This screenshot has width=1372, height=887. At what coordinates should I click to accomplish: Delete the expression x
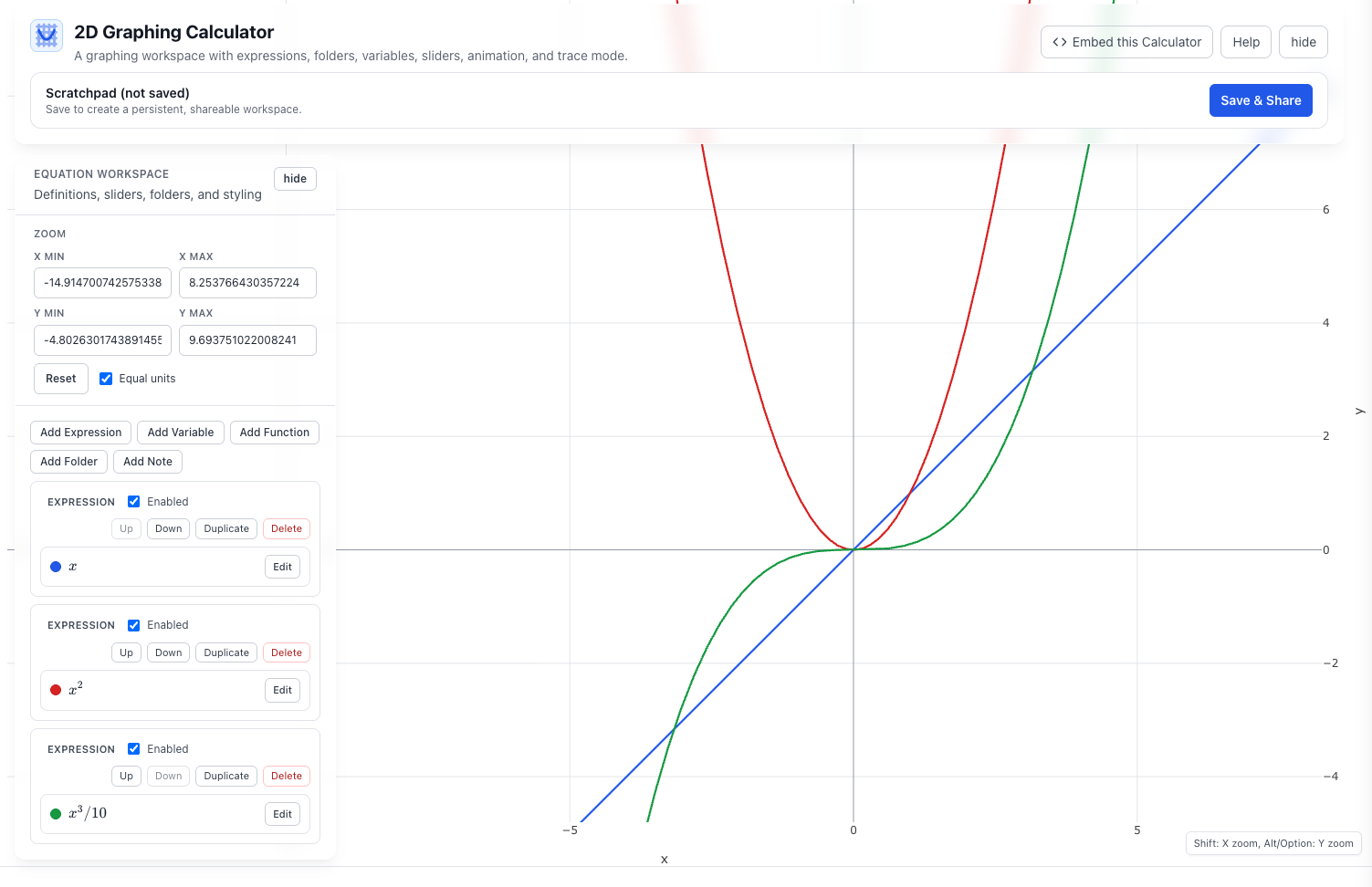(x=287, y=529)
